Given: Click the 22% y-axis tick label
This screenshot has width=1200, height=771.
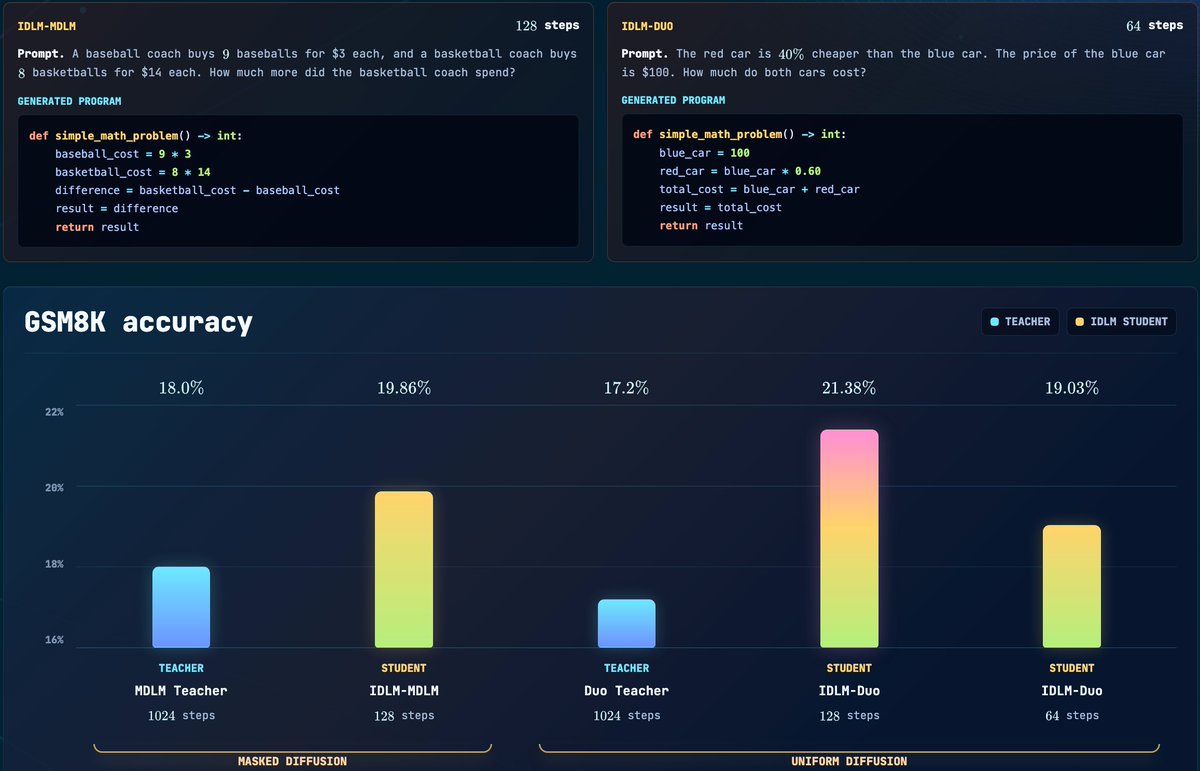Looking at the screenshot, I should point(55,412).
